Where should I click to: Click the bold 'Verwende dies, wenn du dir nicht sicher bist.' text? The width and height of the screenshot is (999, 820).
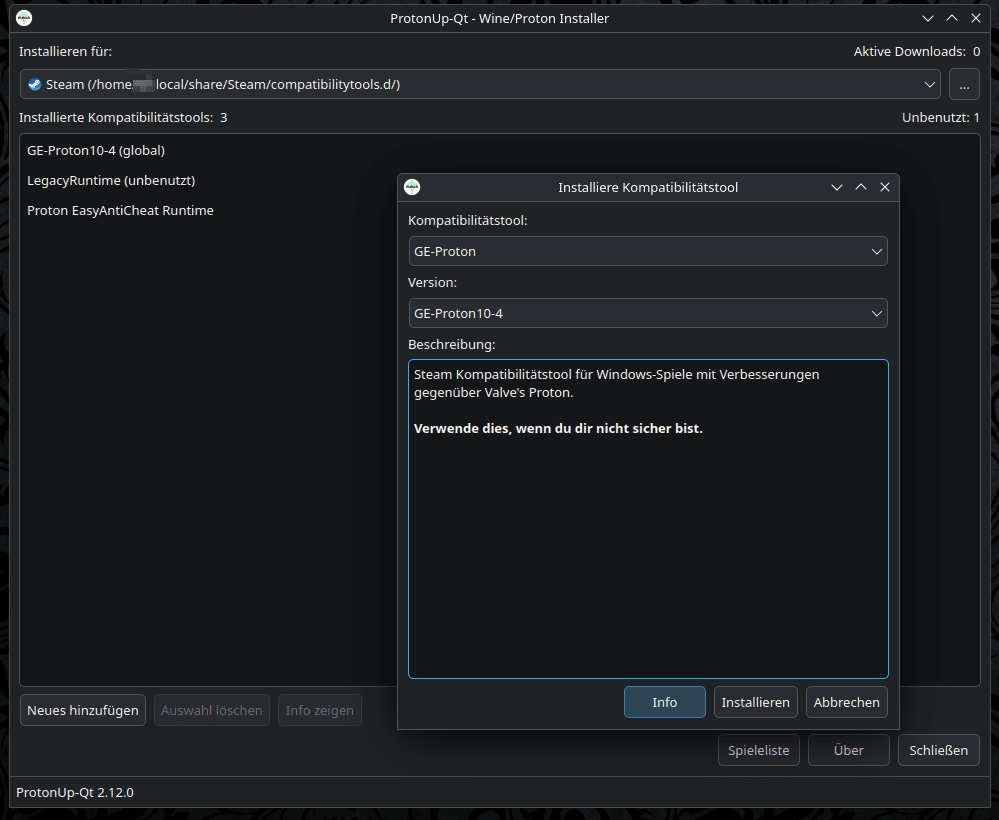[x=558, y=428]
